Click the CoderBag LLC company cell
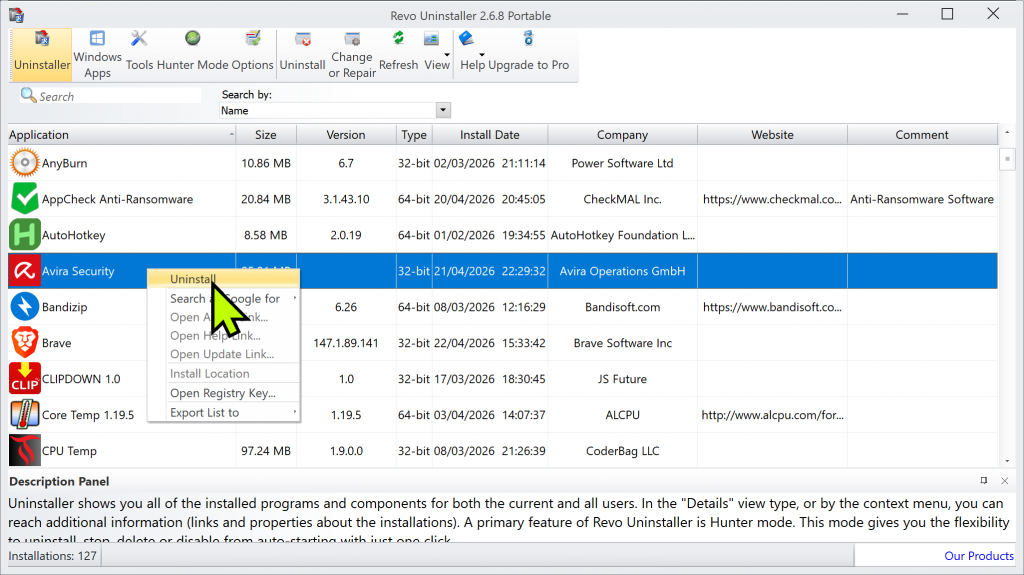1024x575 pixels. (622, 450)
